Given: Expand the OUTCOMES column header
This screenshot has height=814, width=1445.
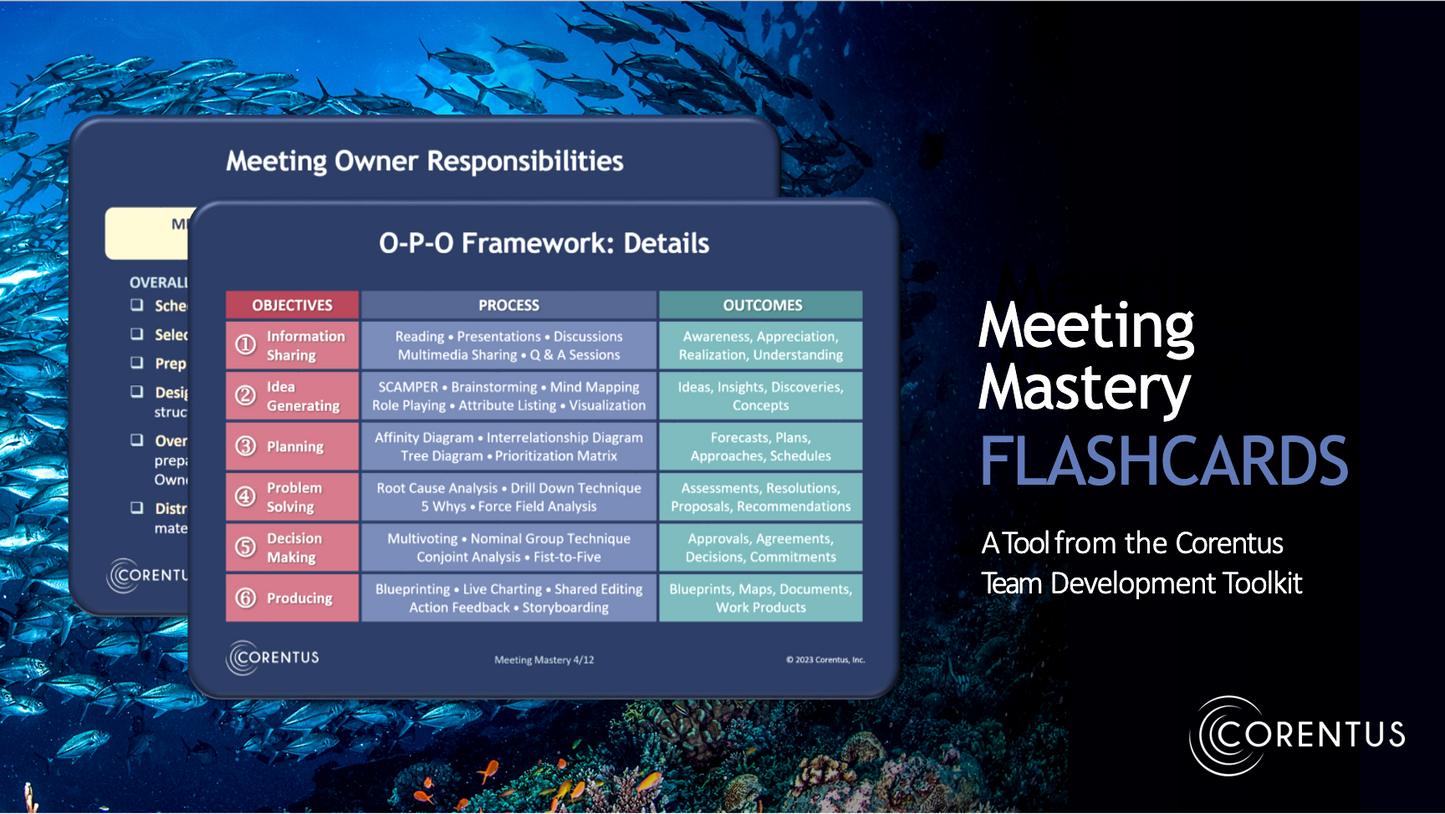Looking at the screenshot, I should point(761,305).
